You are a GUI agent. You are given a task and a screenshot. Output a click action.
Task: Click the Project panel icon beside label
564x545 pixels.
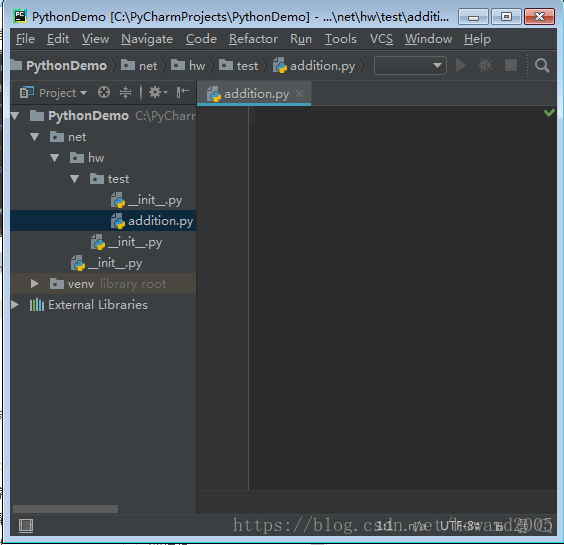point(27,92)
